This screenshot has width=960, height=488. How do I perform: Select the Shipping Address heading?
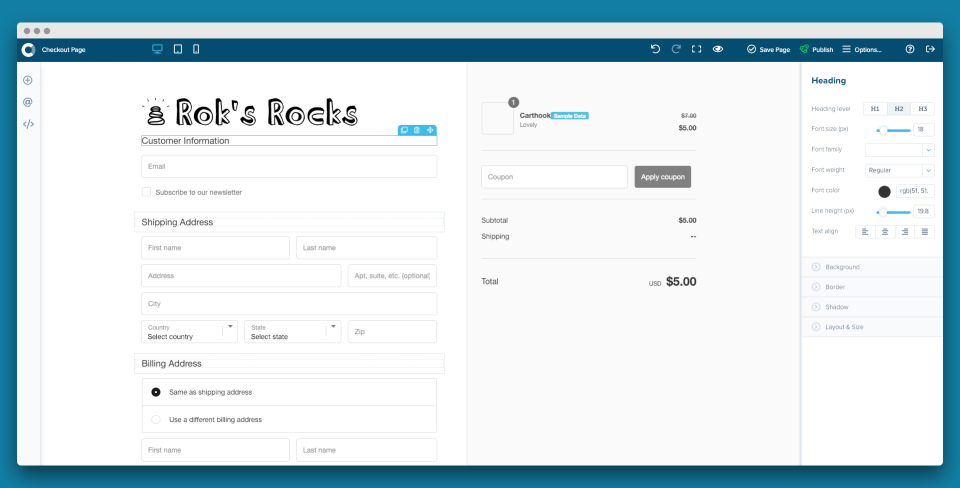[178, 222]
